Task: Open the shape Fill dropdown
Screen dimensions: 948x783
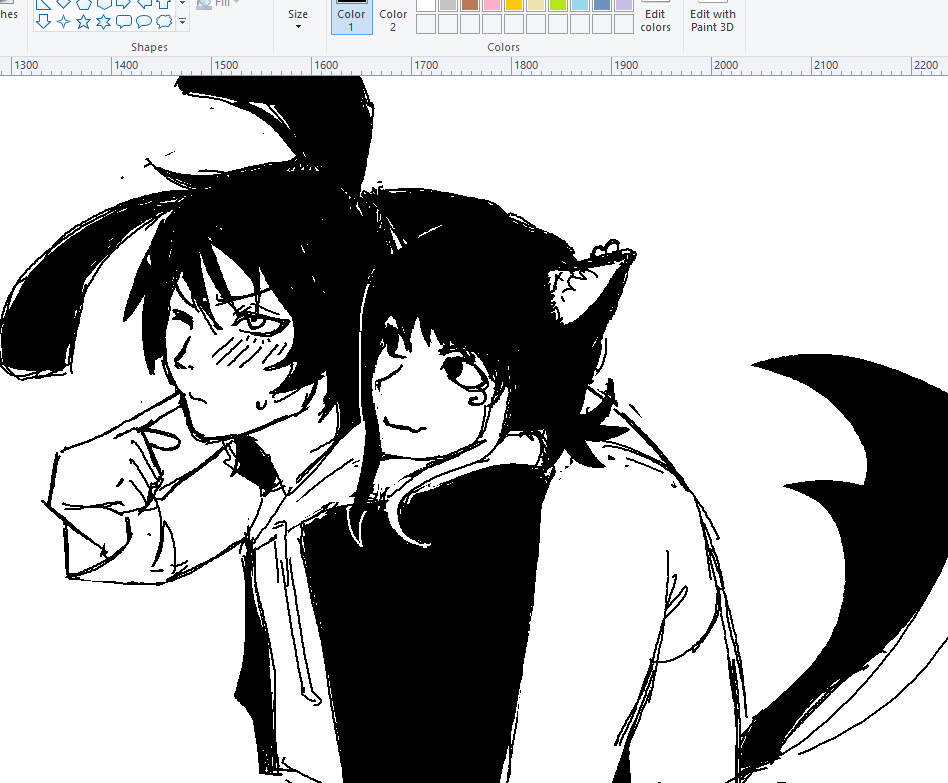Action: pyautogui.click(x=218, y=4)
